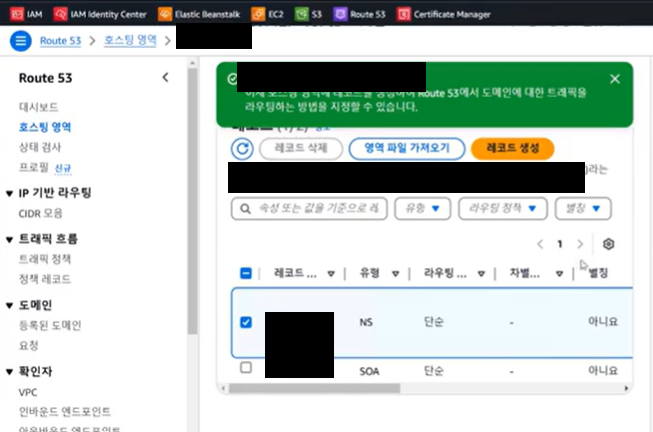Select the NS type cell
Screen dimensions: 653x432
pyautogui.click(x=366, y=322)
